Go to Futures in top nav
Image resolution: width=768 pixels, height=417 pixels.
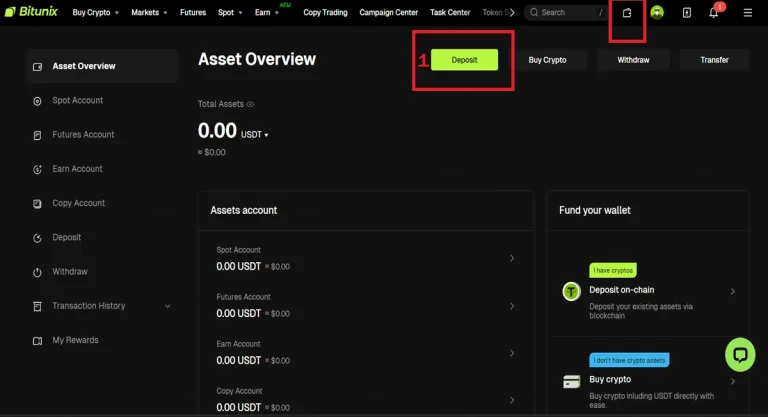click(193, 12)
